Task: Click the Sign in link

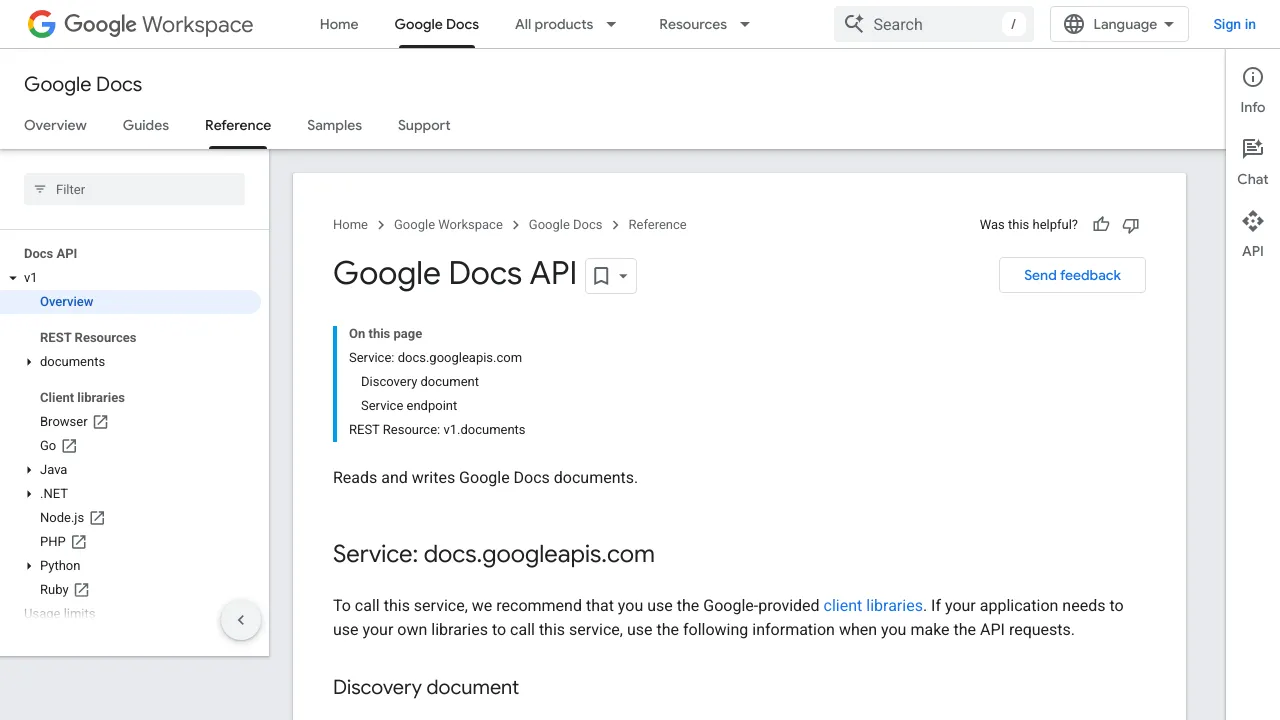Action: pos(1234,24)
